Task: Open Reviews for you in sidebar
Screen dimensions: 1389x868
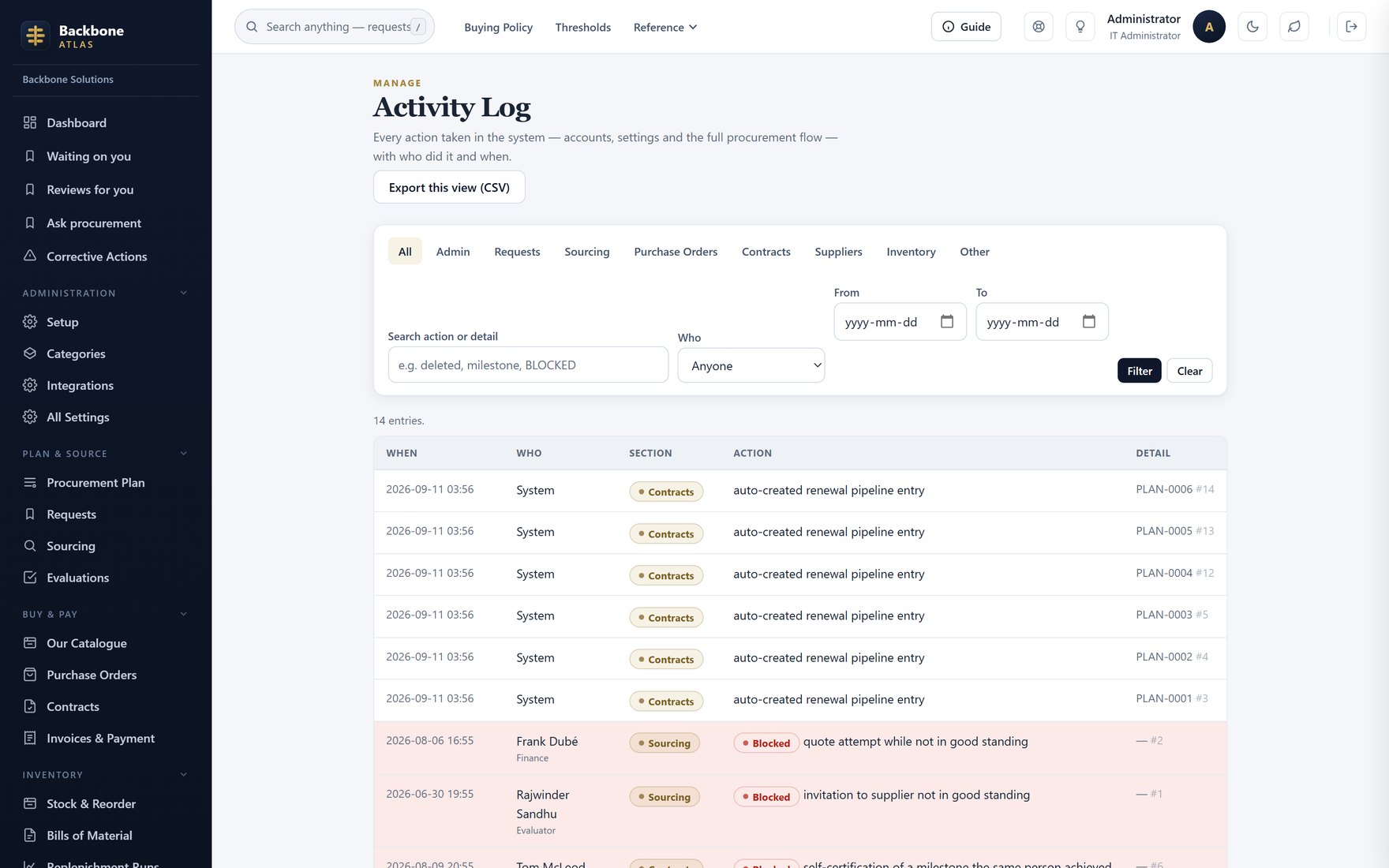Action: tap(106, 189)
